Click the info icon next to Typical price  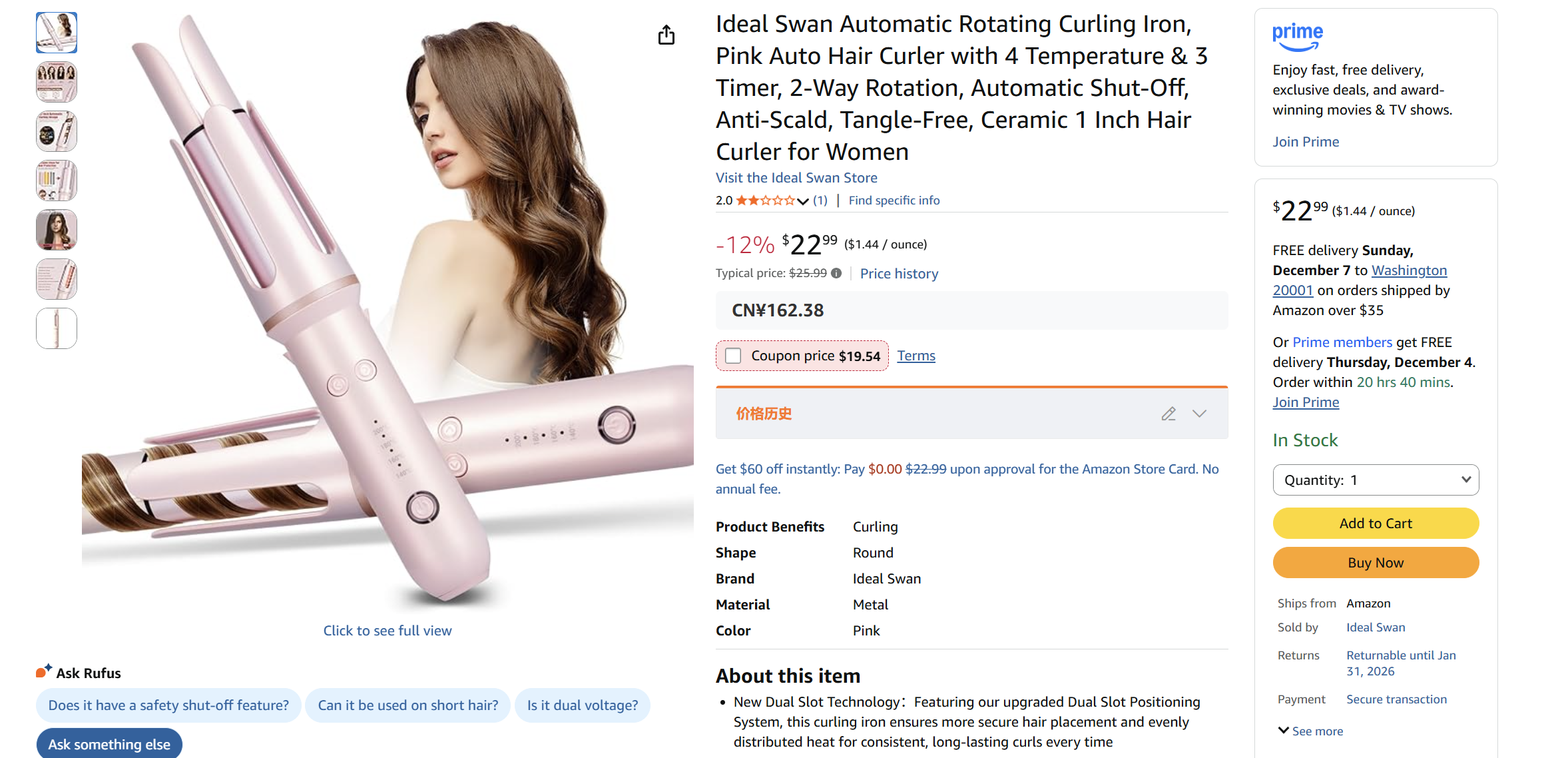837,273
